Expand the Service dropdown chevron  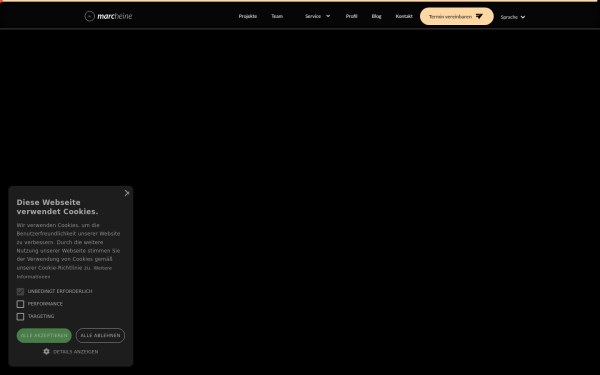[328, 16]
